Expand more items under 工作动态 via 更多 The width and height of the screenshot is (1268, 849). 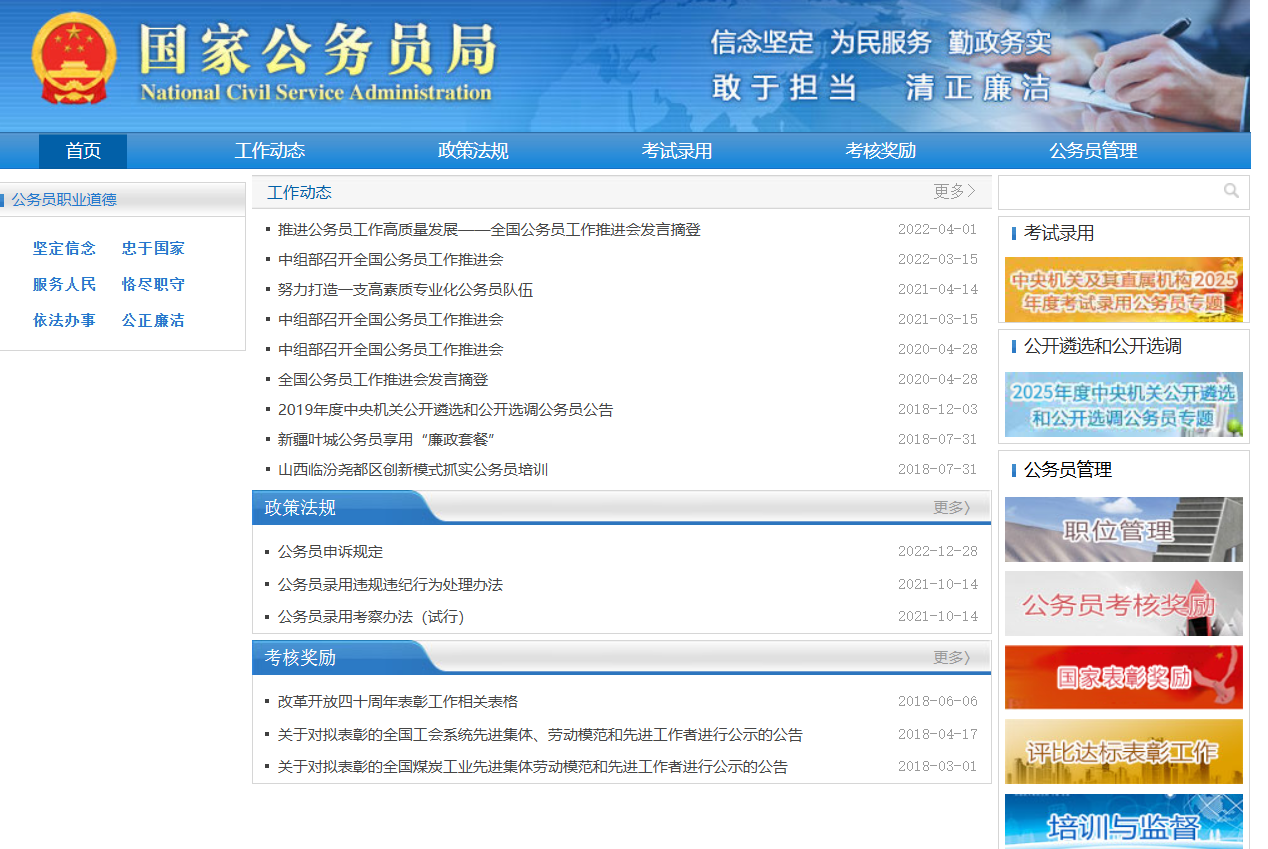(x=950, y=191)
